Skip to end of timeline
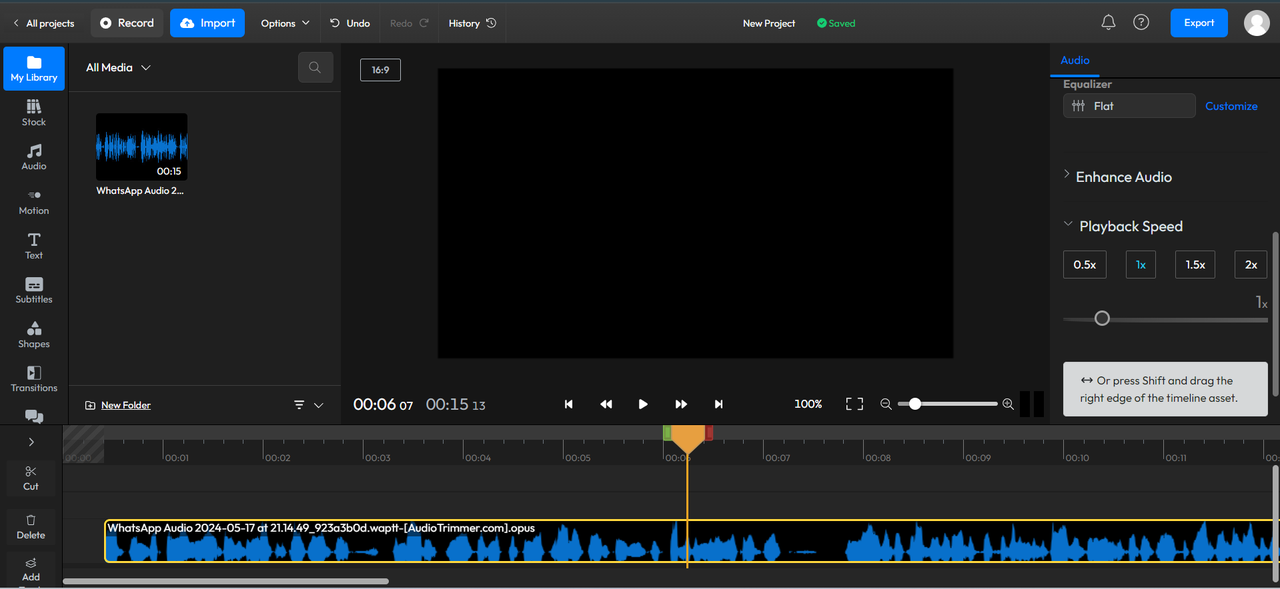Image resolution: width=1280 pixels, height=589 pixels. 718,404
